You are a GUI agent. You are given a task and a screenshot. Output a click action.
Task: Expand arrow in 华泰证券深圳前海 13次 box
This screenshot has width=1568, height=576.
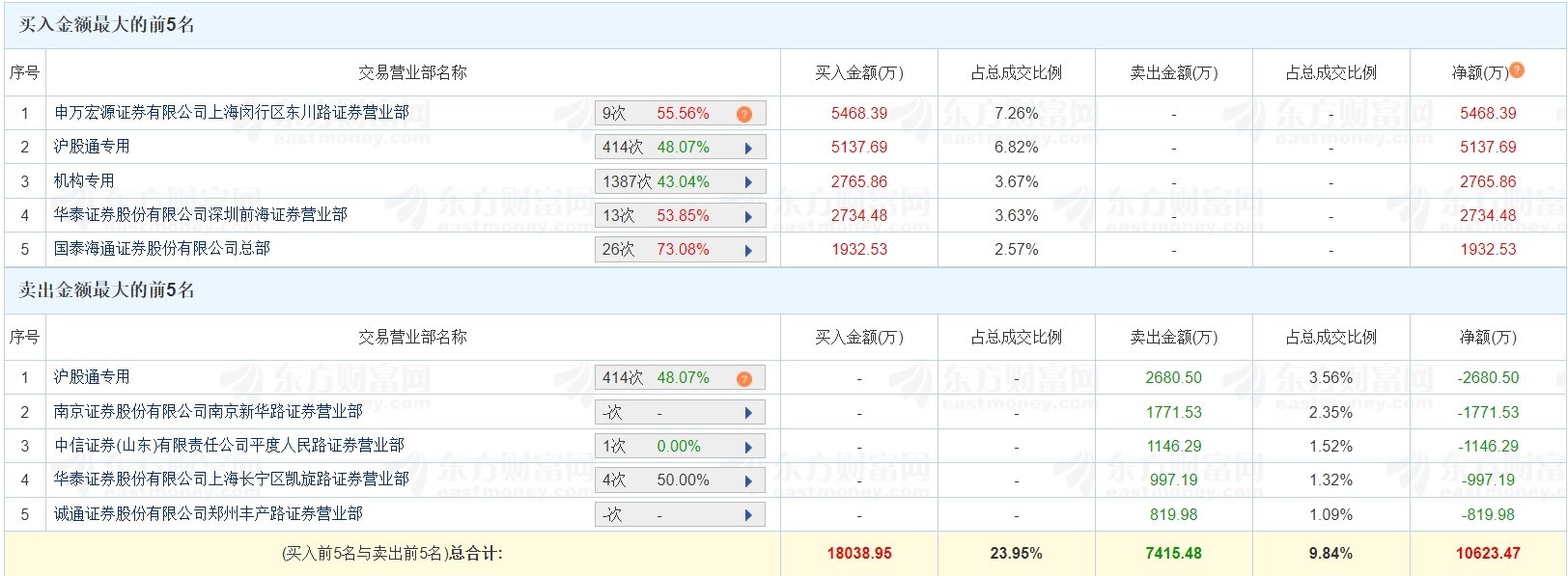click(748, 216)
